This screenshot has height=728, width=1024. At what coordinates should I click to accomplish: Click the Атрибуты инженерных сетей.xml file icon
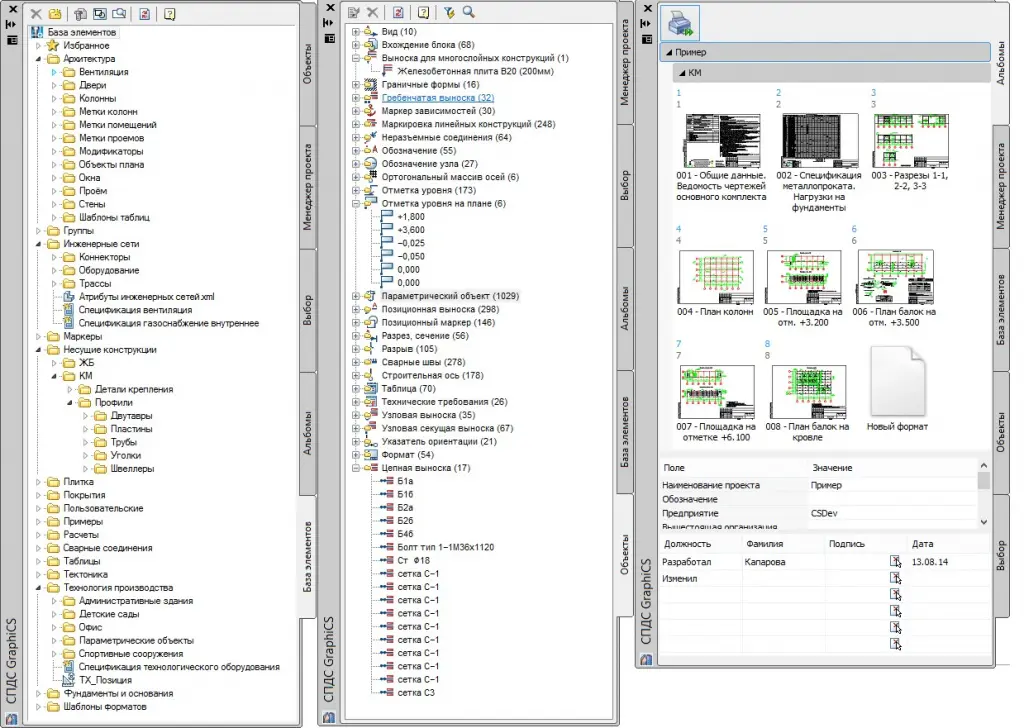pos(69,296)
